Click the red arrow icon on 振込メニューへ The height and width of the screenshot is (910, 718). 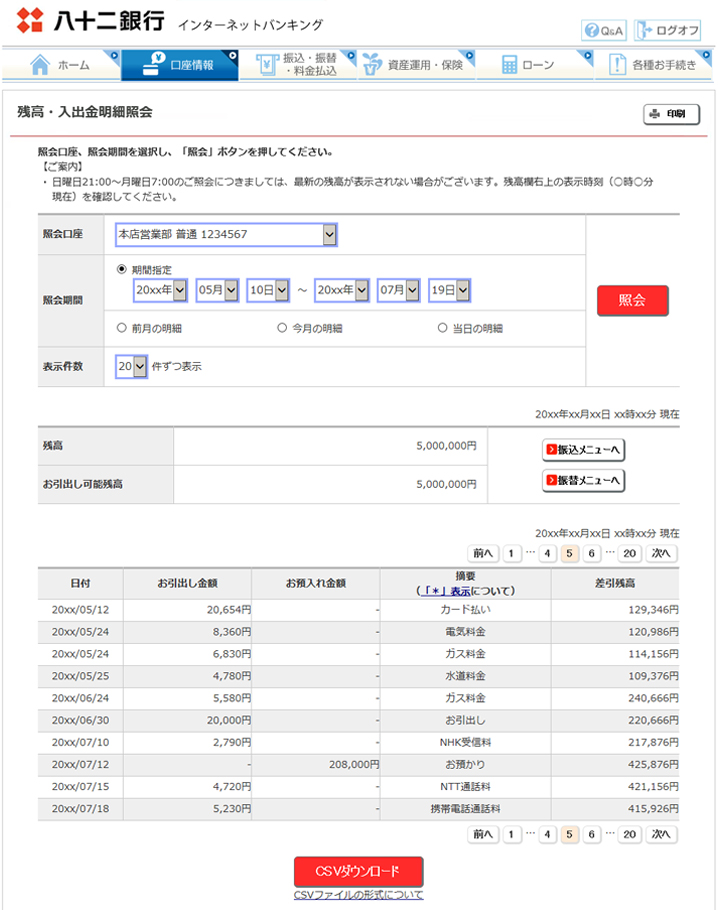(x=551, y=450)
